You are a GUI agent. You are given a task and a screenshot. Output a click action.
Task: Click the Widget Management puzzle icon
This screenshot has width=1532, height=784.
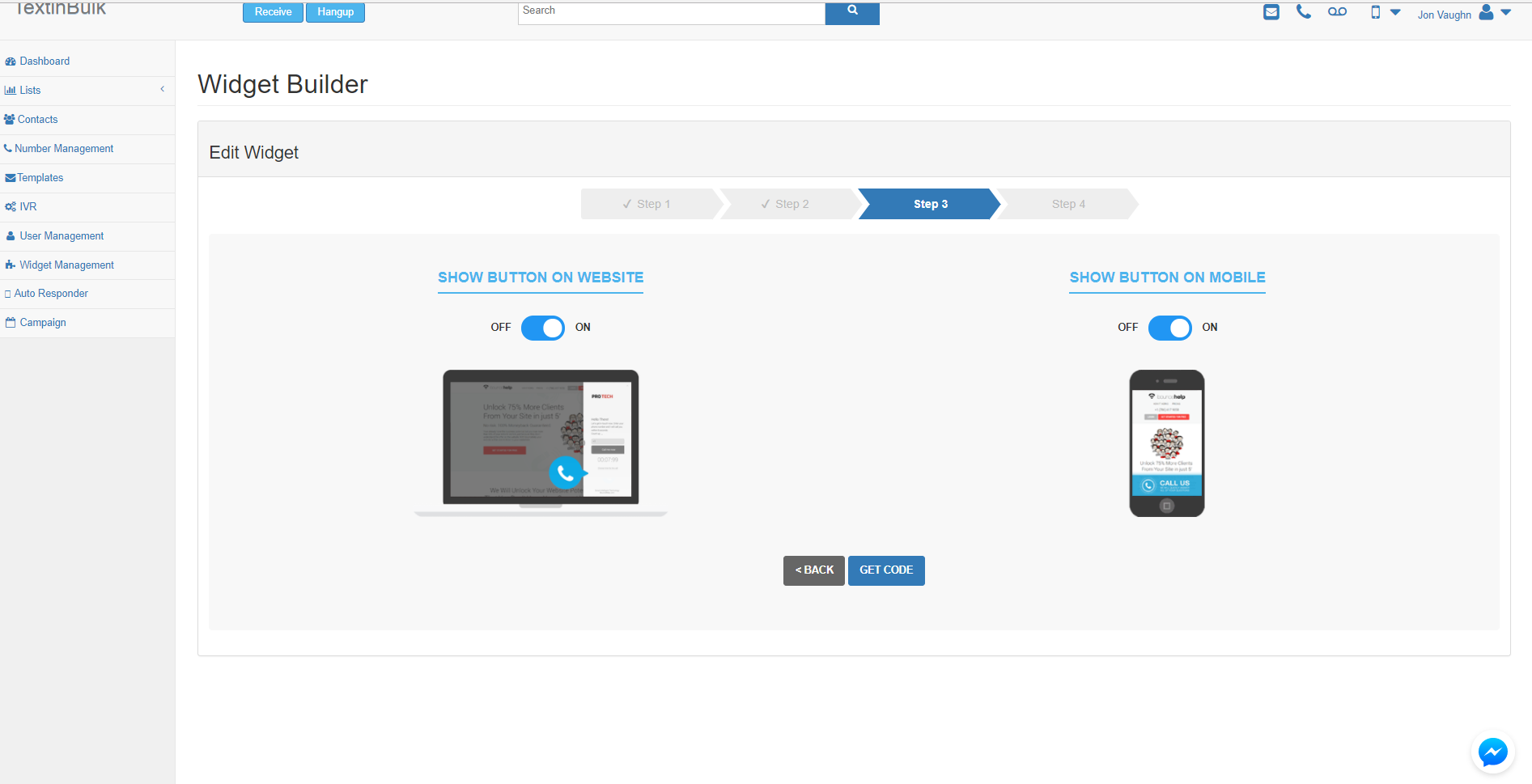click(11, 265)
